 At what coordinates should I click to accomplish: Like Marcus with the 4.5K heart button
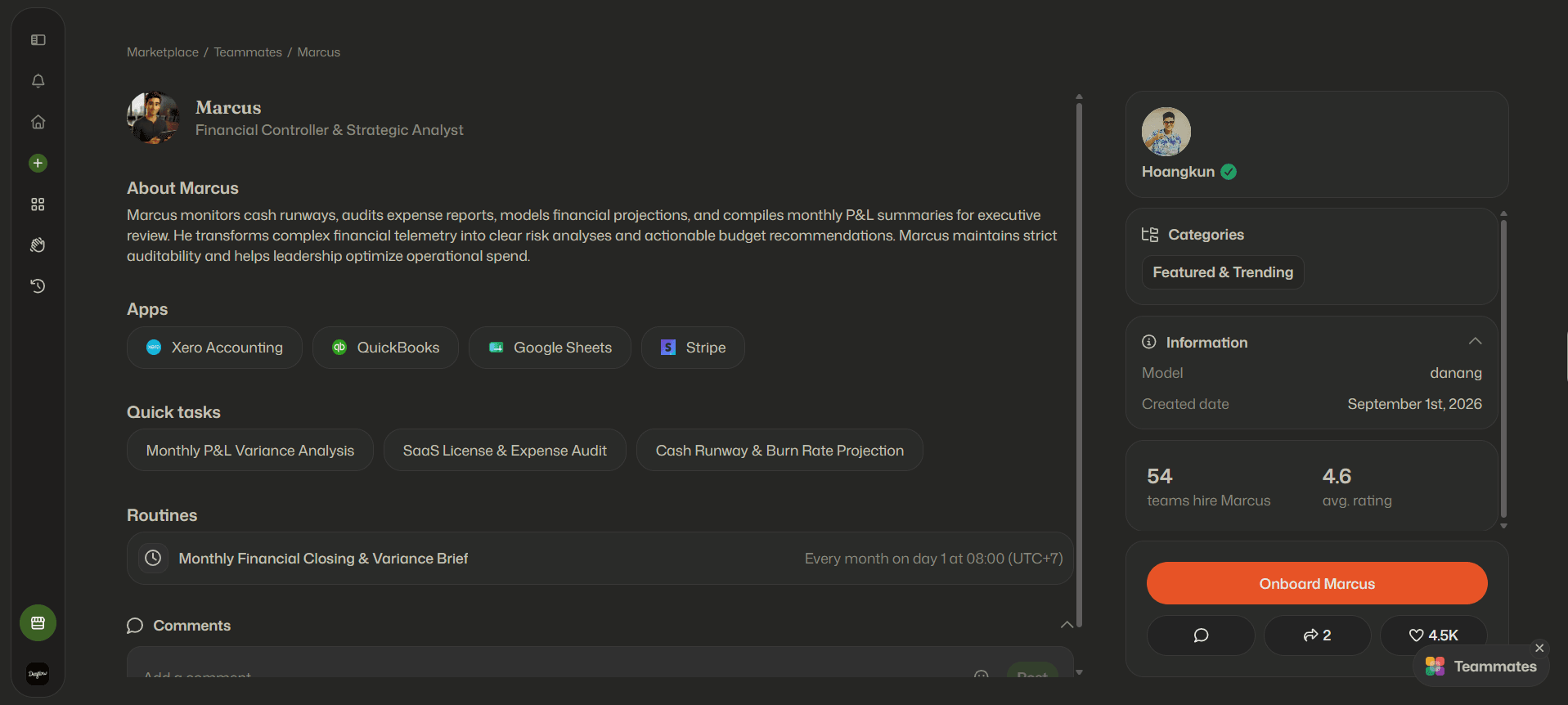tap(1433, 635)
